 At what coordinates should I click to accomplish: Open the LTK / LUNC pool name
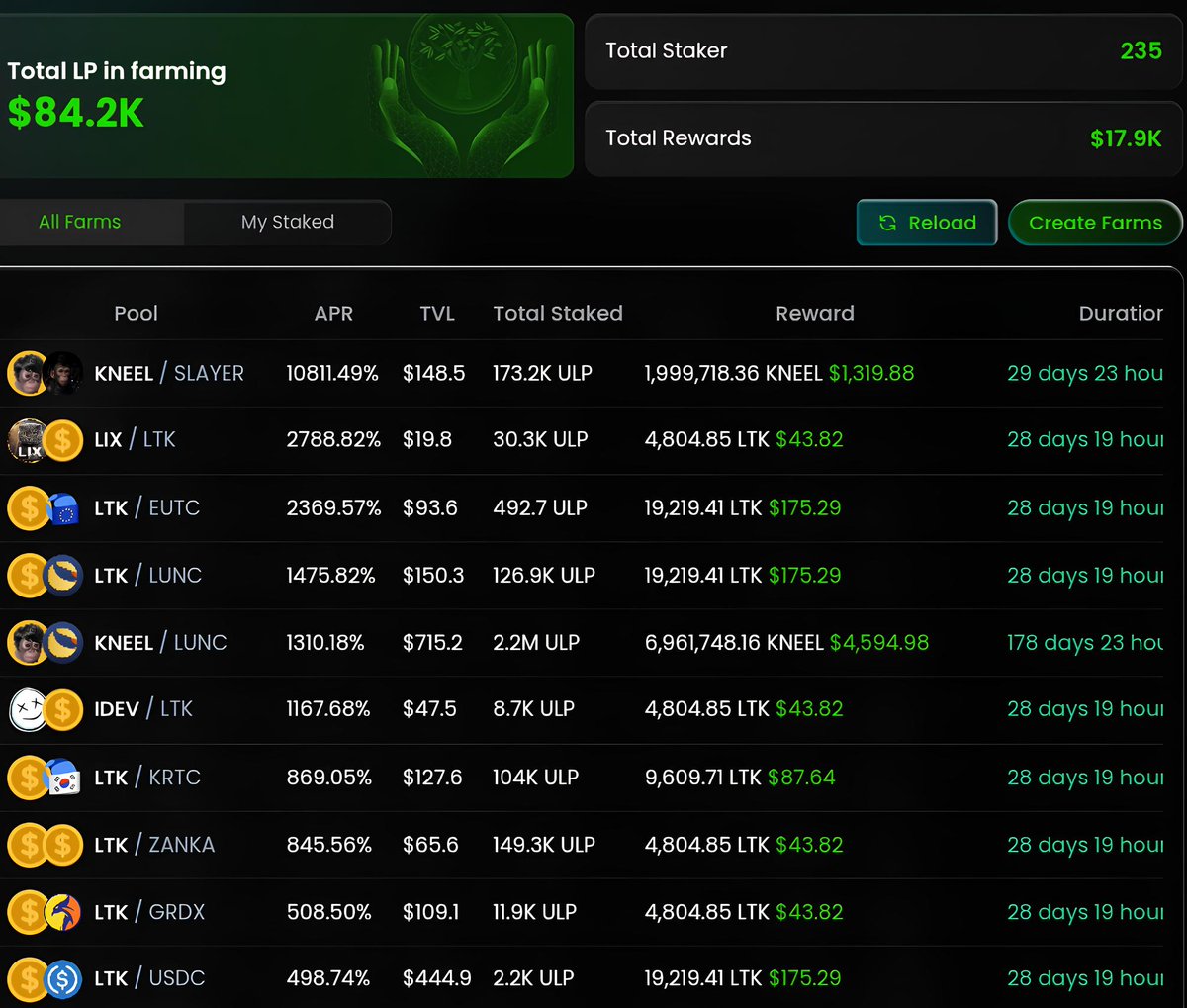[148, 576]
